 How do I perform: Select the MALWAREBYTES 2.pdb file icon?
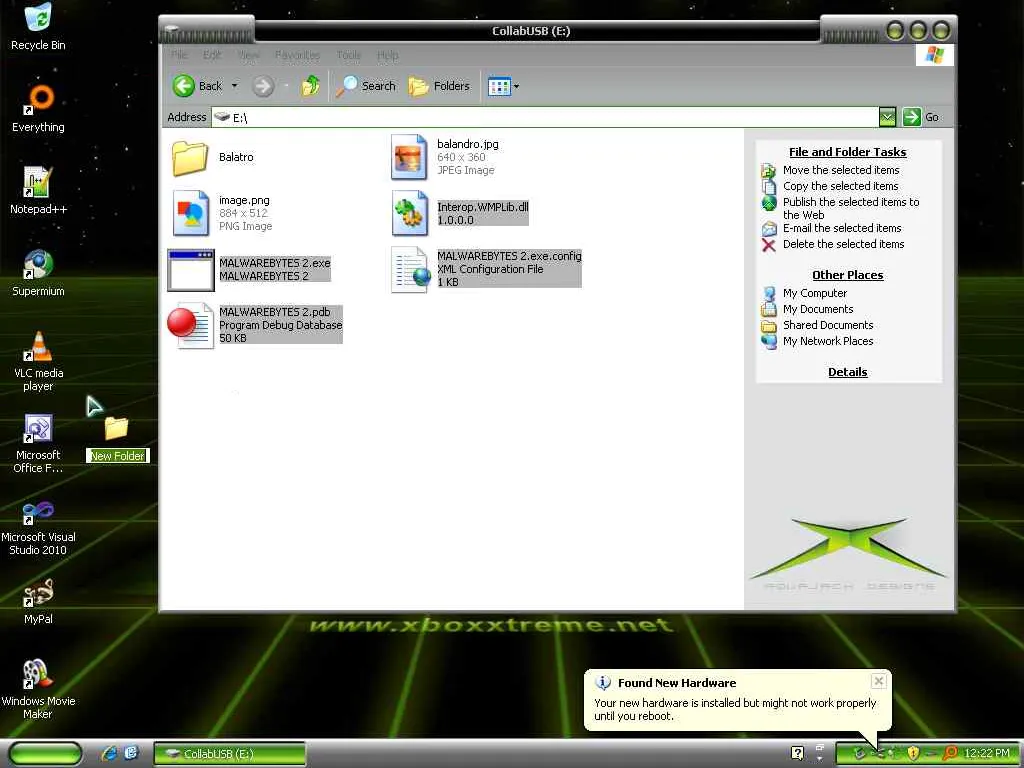pos(191,325)
